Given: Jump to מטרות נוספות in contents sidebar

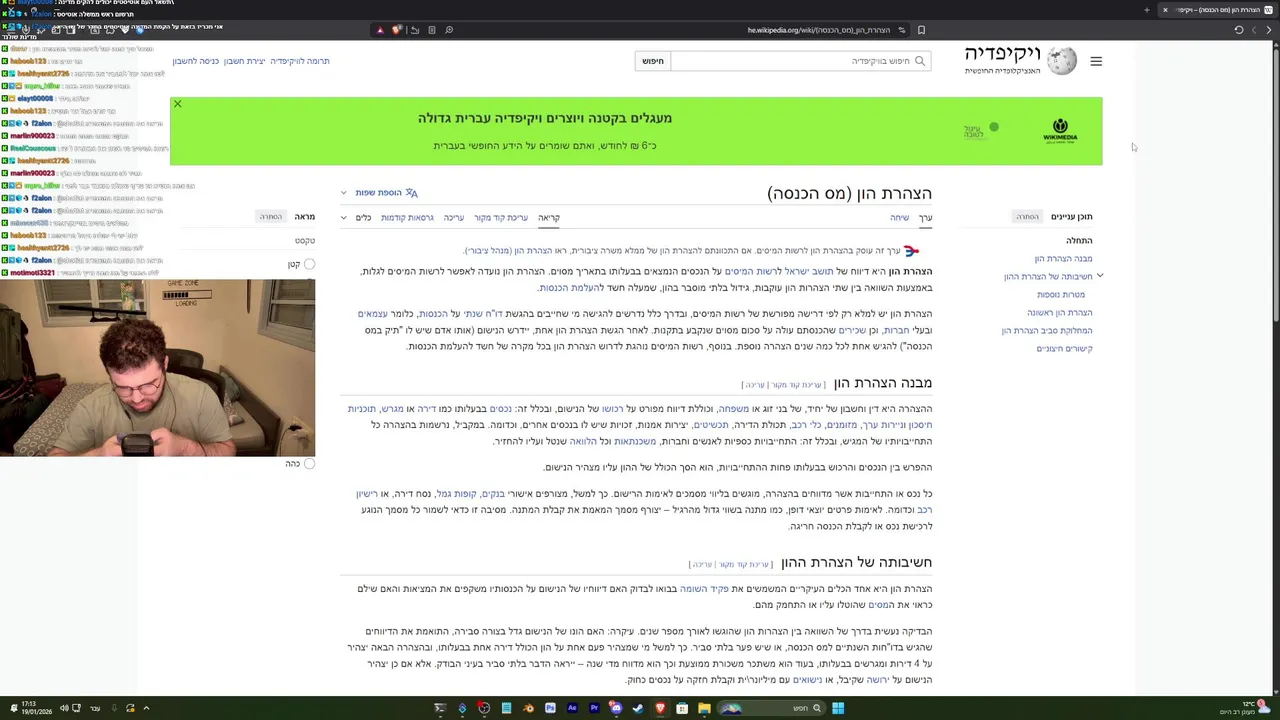Looking at the screenshot, I should tap(1061, 295).
